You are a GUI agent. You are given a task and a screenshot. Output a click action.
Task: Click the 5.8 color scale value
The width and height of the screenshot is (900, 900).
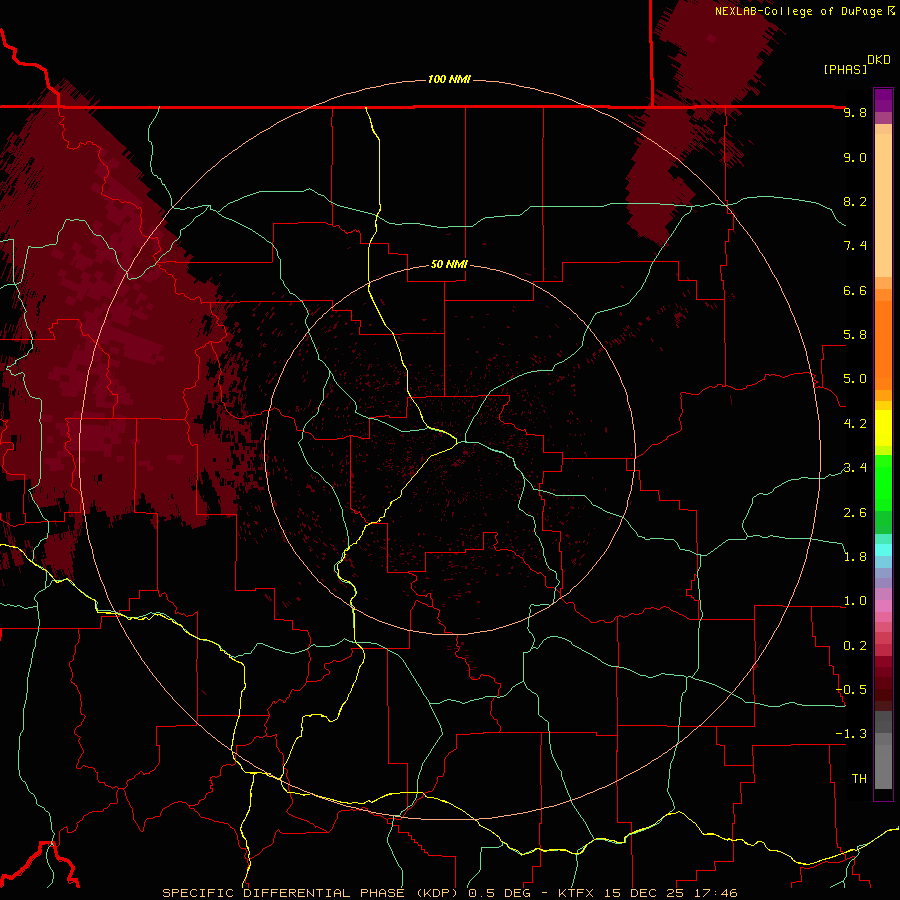click(855, 335)
